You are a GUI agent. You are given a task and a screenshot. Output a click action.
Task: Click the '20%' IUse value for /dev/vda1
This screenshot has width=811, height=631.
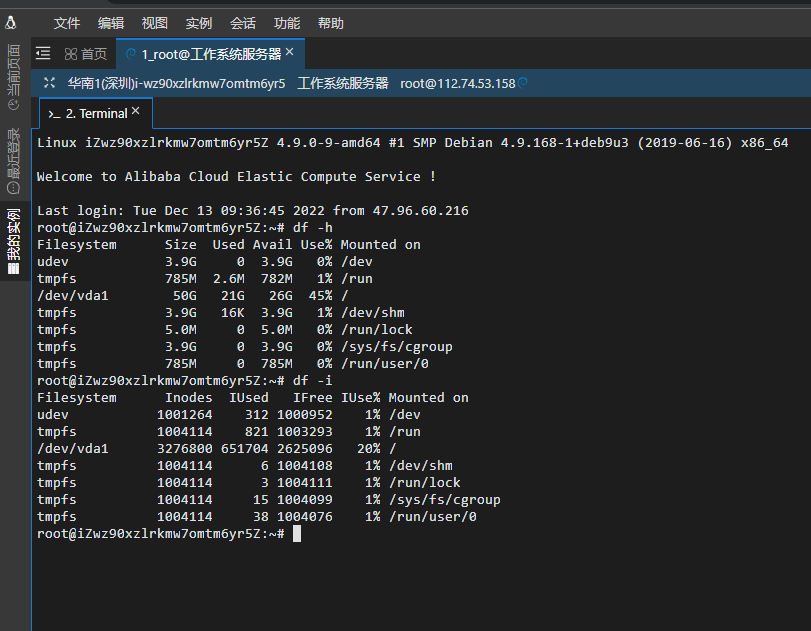369,449
